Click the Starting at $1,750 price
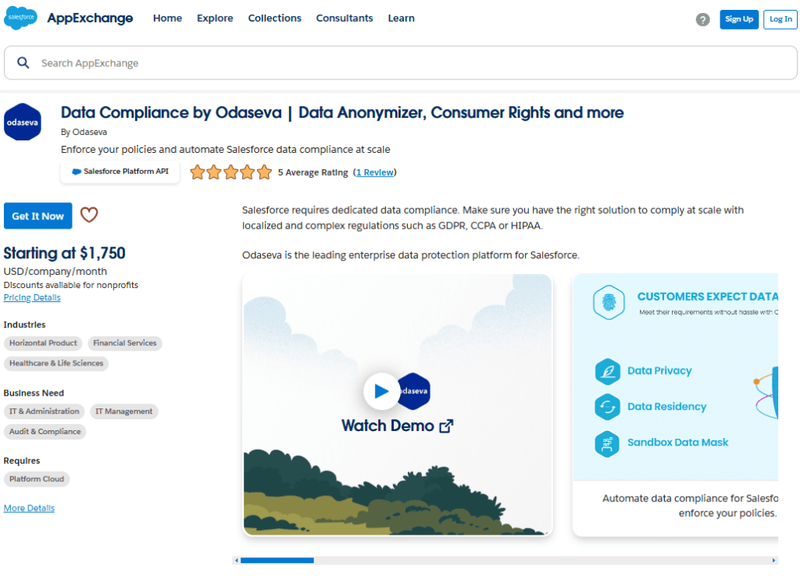The width and height of the screenshot is (800, 580). coord(64,253)
